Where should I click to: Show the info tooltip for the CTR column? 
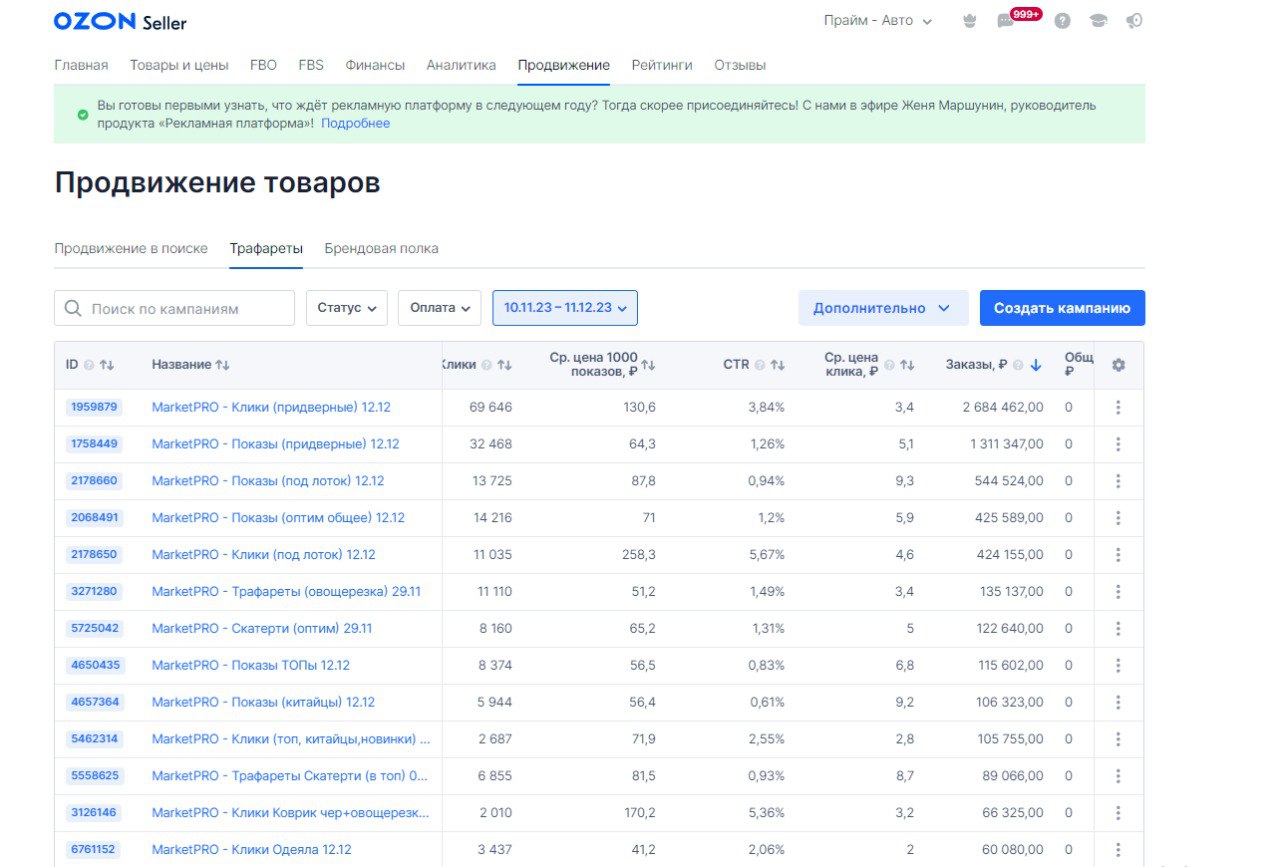tap(760, 365)
